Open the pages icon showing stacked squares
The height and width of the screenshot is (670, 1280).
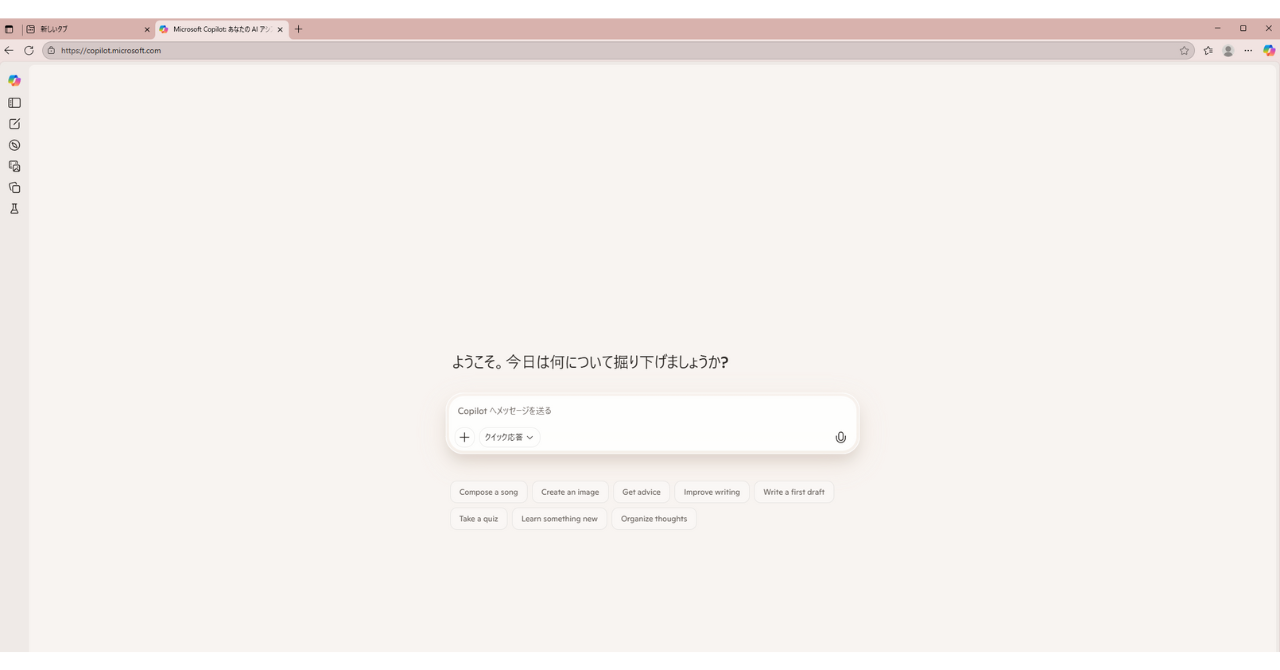tap(14, 187)
